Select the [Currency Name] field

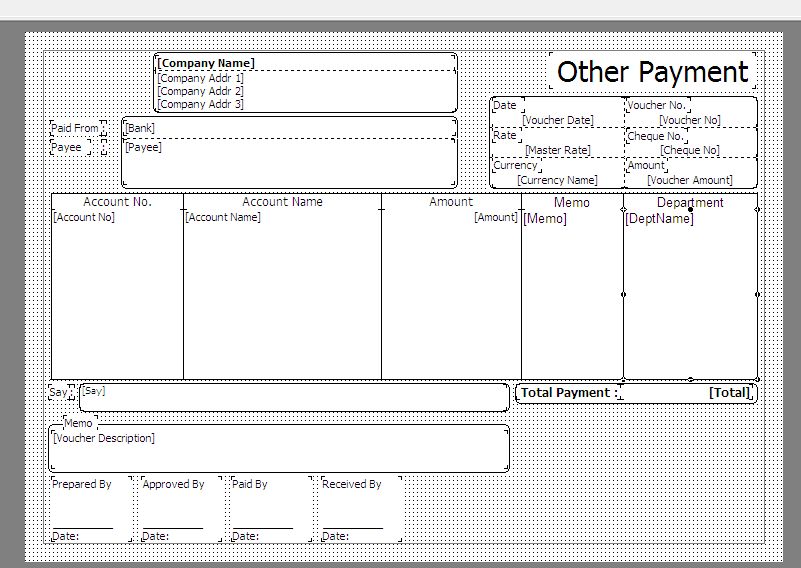tap(557, 180)
